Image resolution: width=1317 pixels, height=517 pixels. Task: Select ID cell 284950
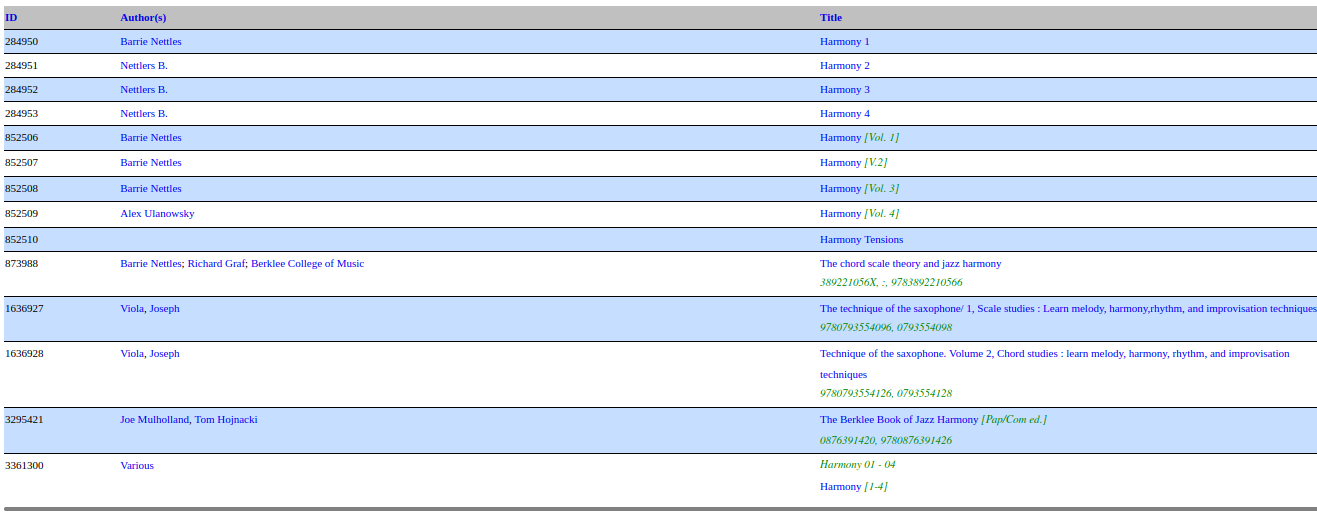(x=21, y=41)
